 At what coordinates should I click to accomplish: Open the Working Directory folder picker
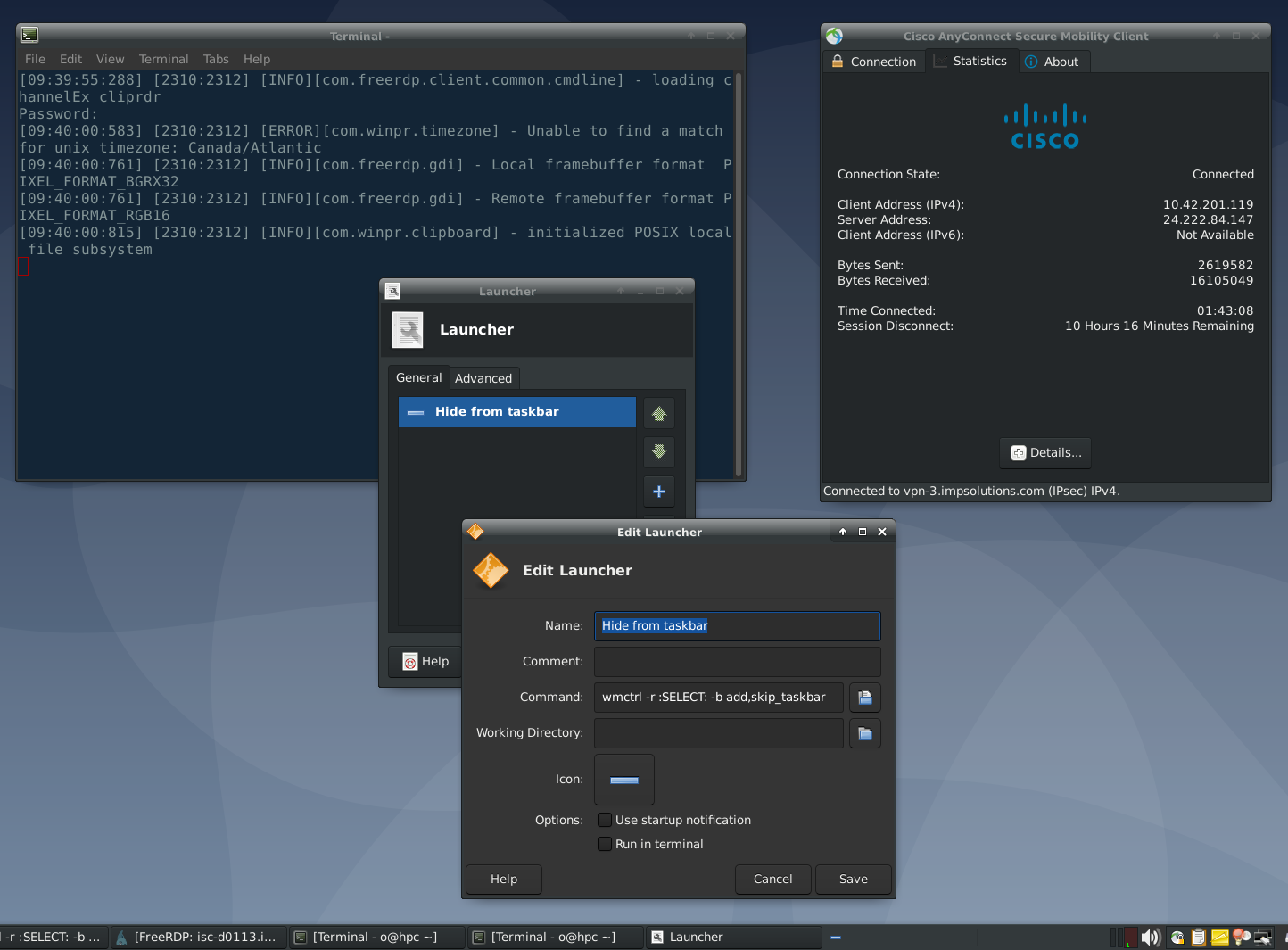(x=864, y=732)
